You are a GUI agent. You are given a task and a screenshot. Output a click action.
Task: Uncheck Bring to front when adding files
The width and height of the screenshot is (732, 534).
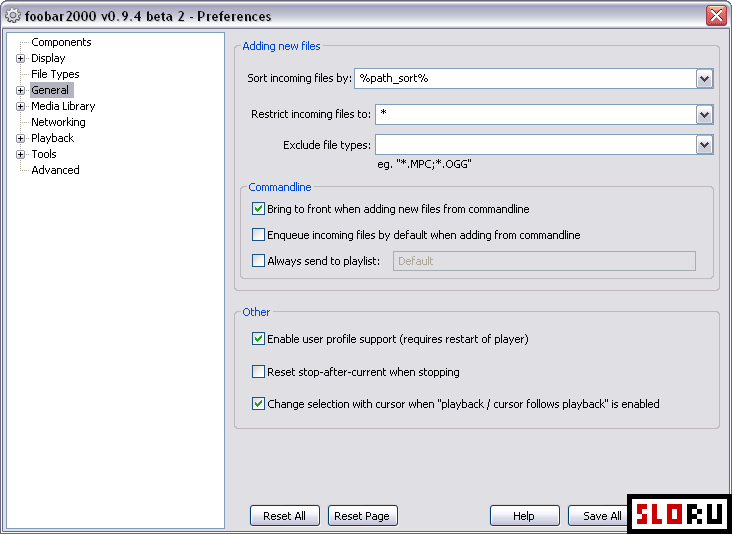click(258, 209)
